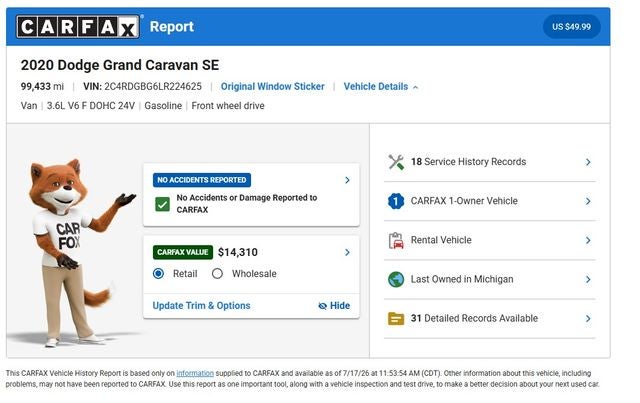Click the Vehicle Details chevron arrow
The image size is (640, 403).
(x=416, y=87)
